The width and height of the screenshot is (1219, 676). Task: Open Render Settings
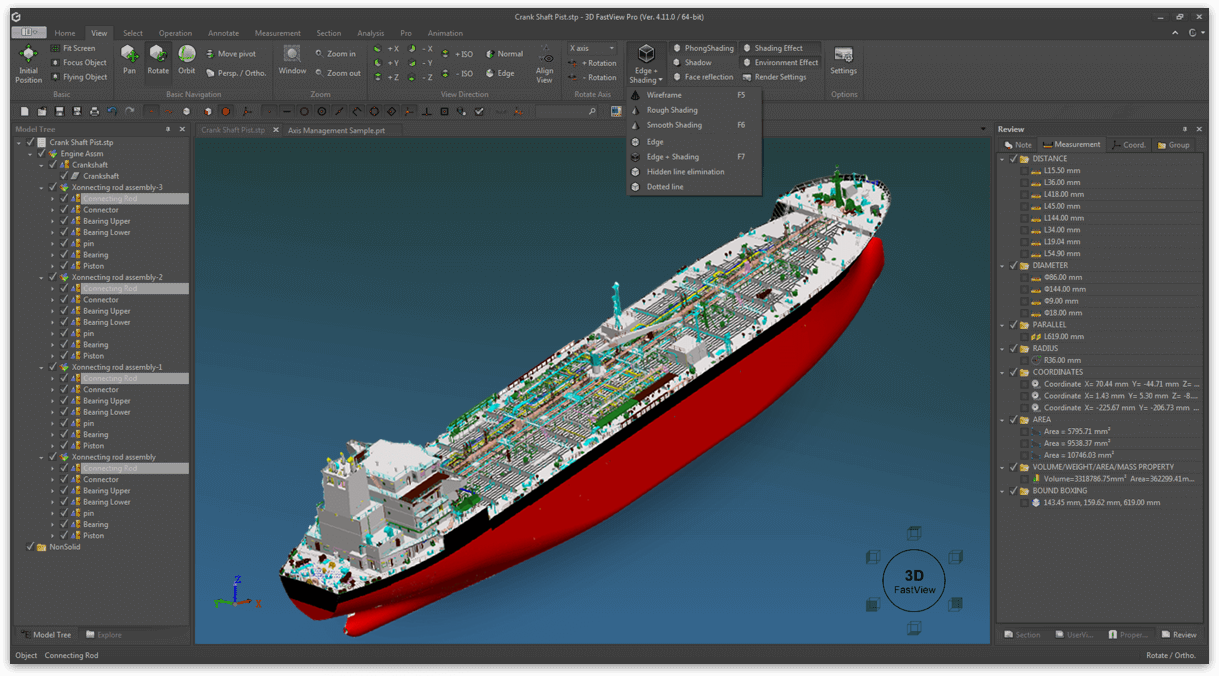point(774,77)
